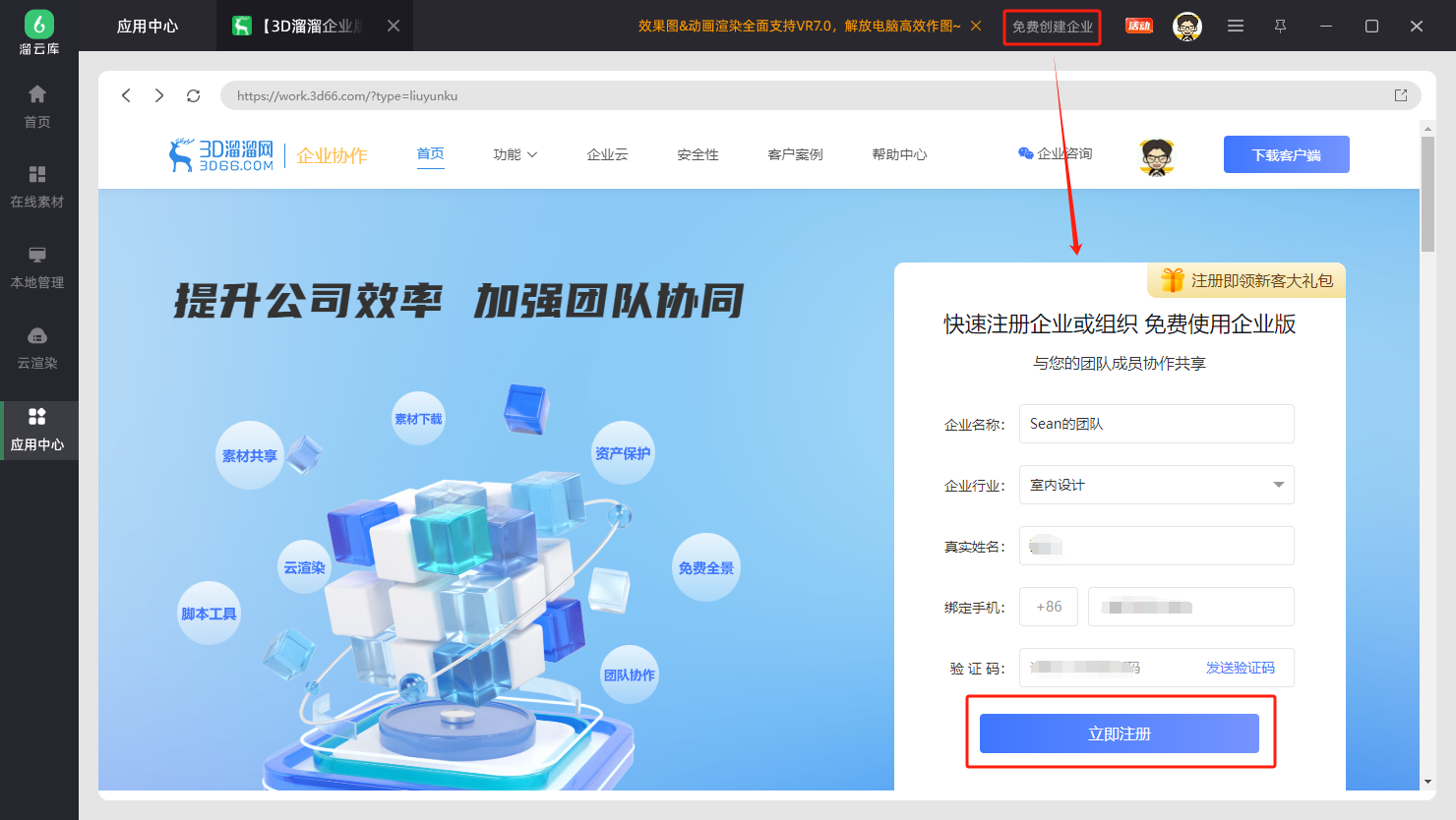Open 帮助中心 in the site navigation
The image size is (1456, 820).
coord(899,154)
